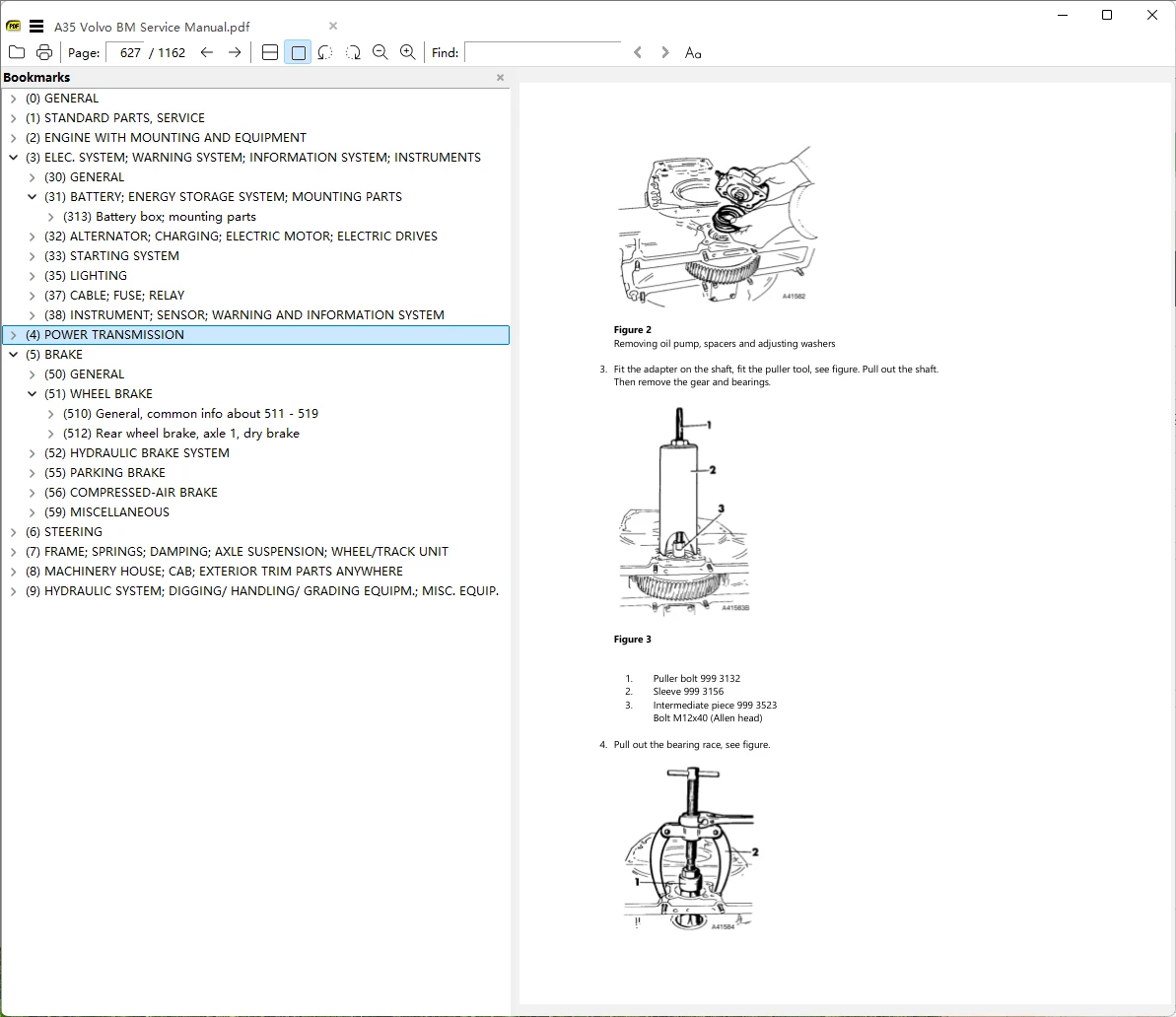Go to next page arrow
This screenshot has width=1176, height=1017.
tap(235, 52)
